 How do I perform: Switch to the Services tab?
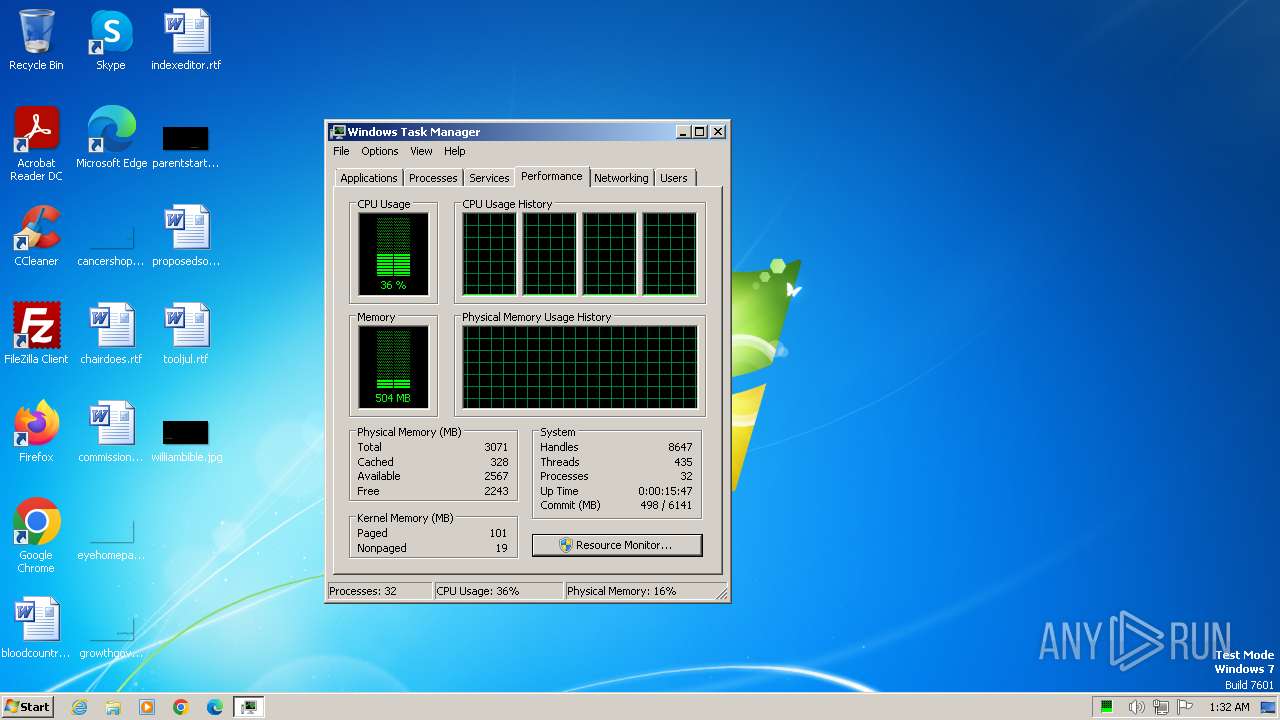pos(489,178)
